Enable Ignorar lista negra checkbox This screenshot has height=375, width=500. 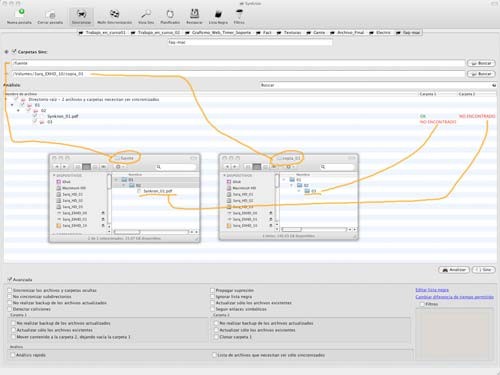(x=213, y=297)
